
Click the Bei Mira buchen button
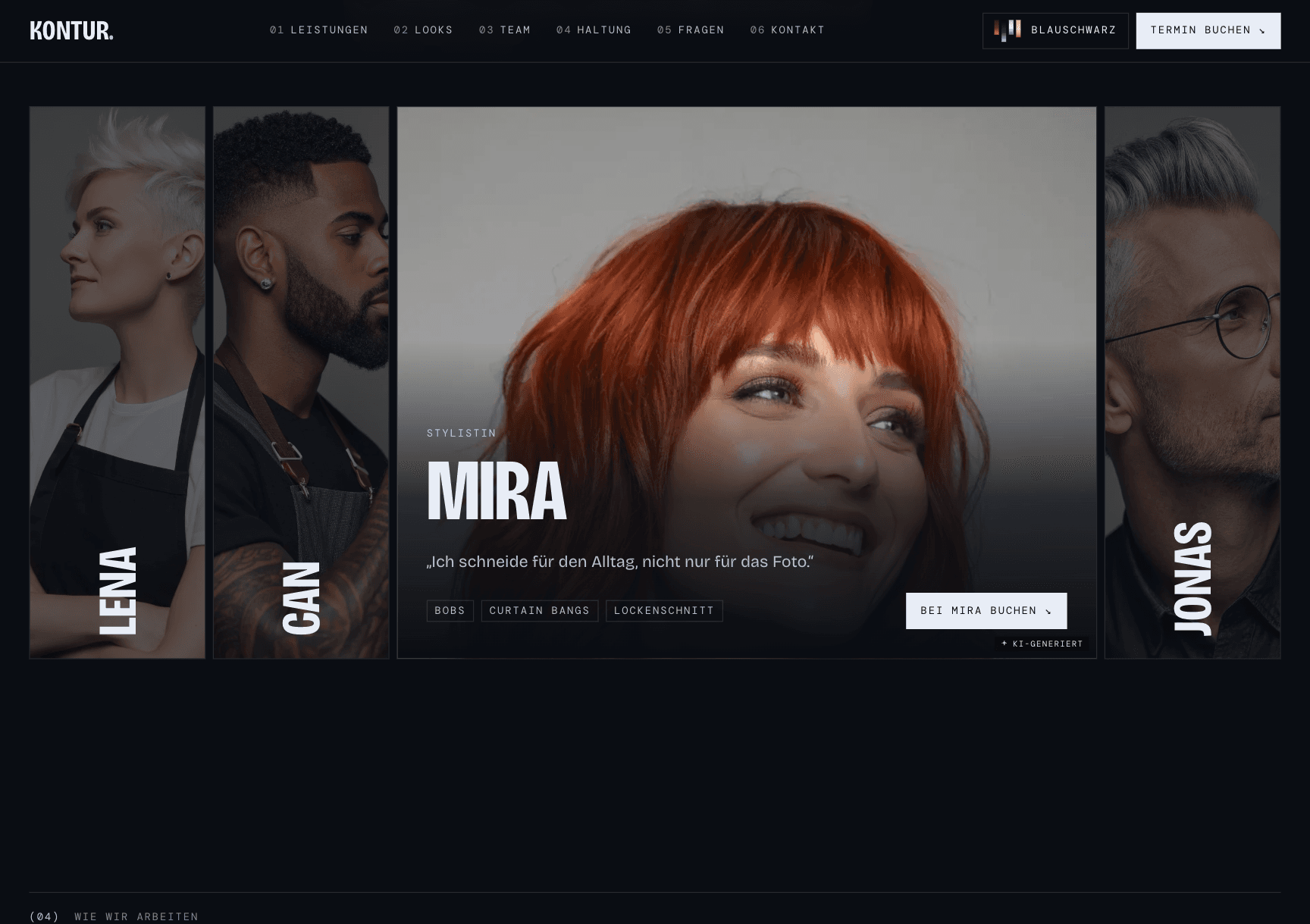point(986,611)
